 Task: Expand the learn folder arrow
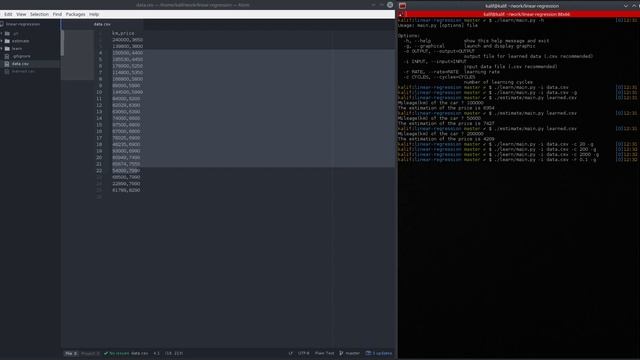(x=2, y=49)
